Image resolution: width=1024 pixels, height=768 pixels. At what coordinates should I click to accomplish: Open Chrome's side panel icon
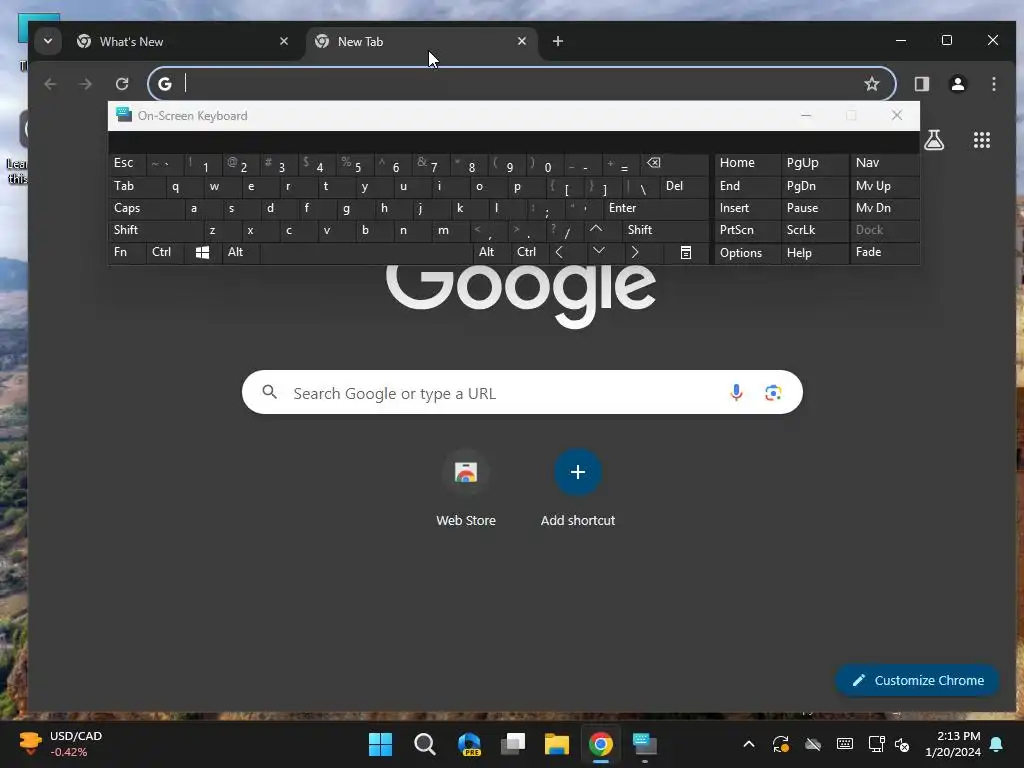click(921, 84)
